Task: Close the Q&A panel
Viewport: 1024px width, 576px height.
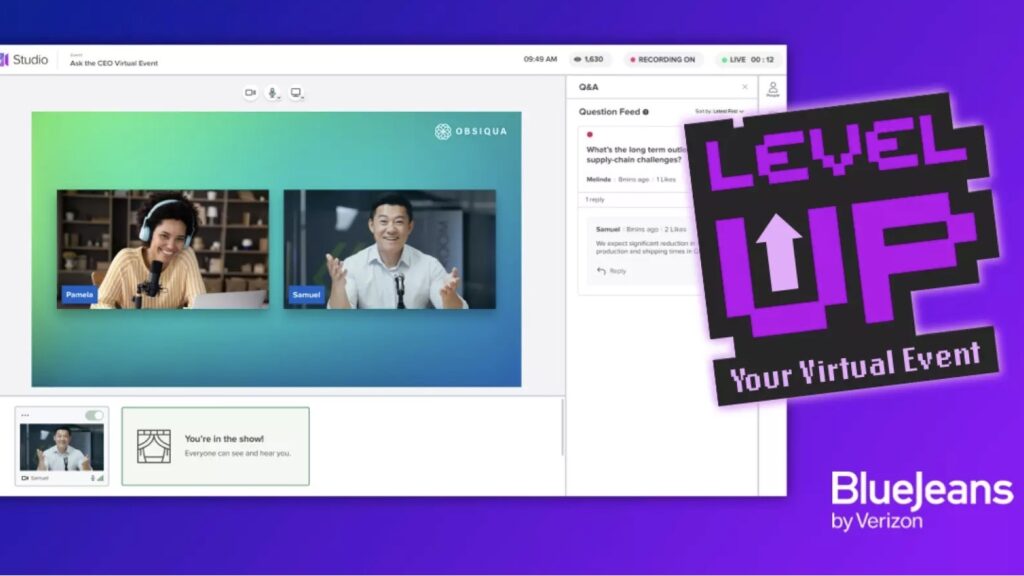Action: (744, 87)
